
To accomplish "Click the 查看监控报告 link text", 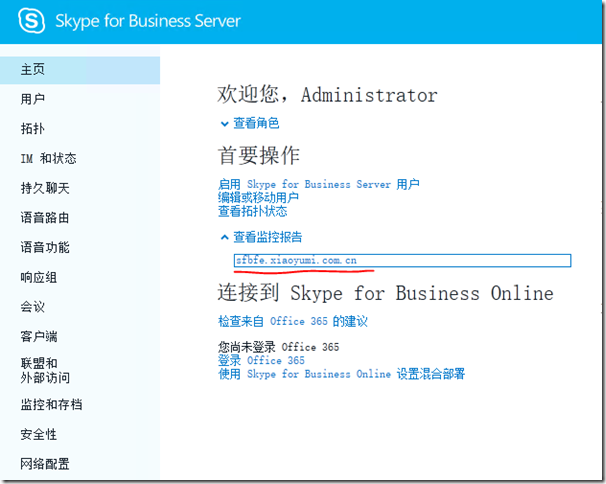I will click(267, 237).
